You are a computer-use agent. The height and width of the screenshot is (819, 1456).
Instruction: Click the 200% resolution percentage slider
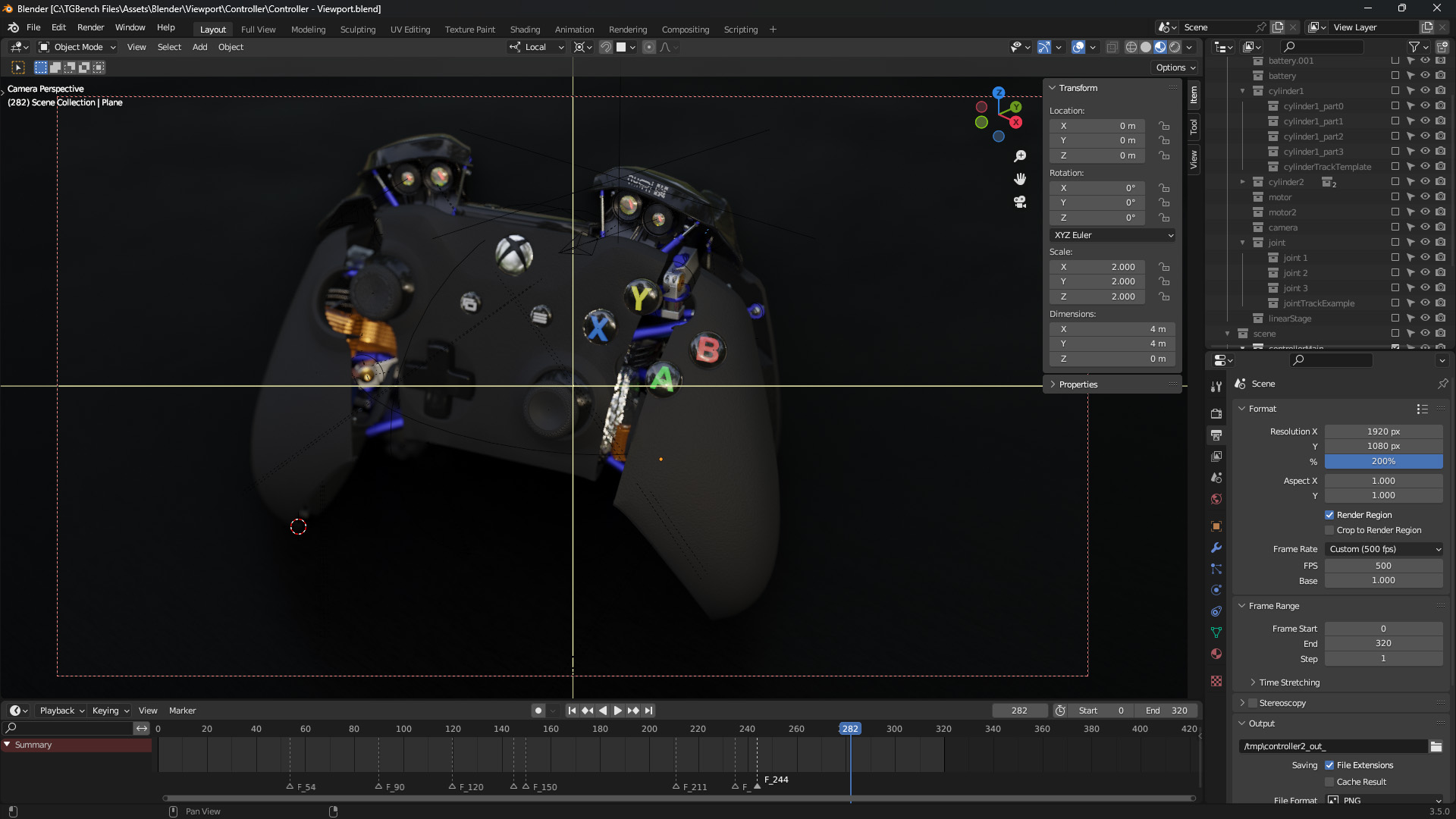[x=1384, y=461]
